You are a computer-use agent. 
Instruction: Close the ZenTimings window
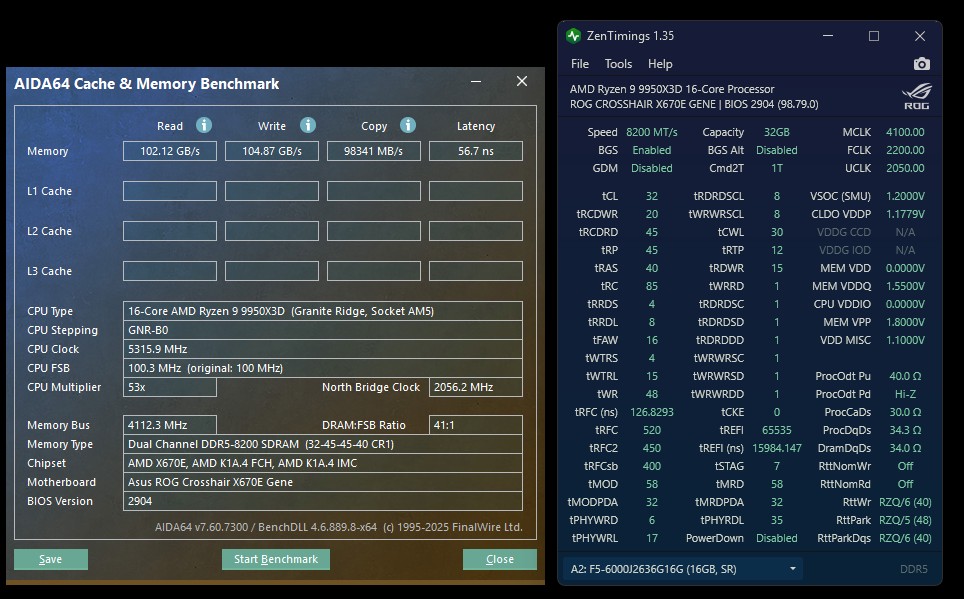tap(920, 36)
